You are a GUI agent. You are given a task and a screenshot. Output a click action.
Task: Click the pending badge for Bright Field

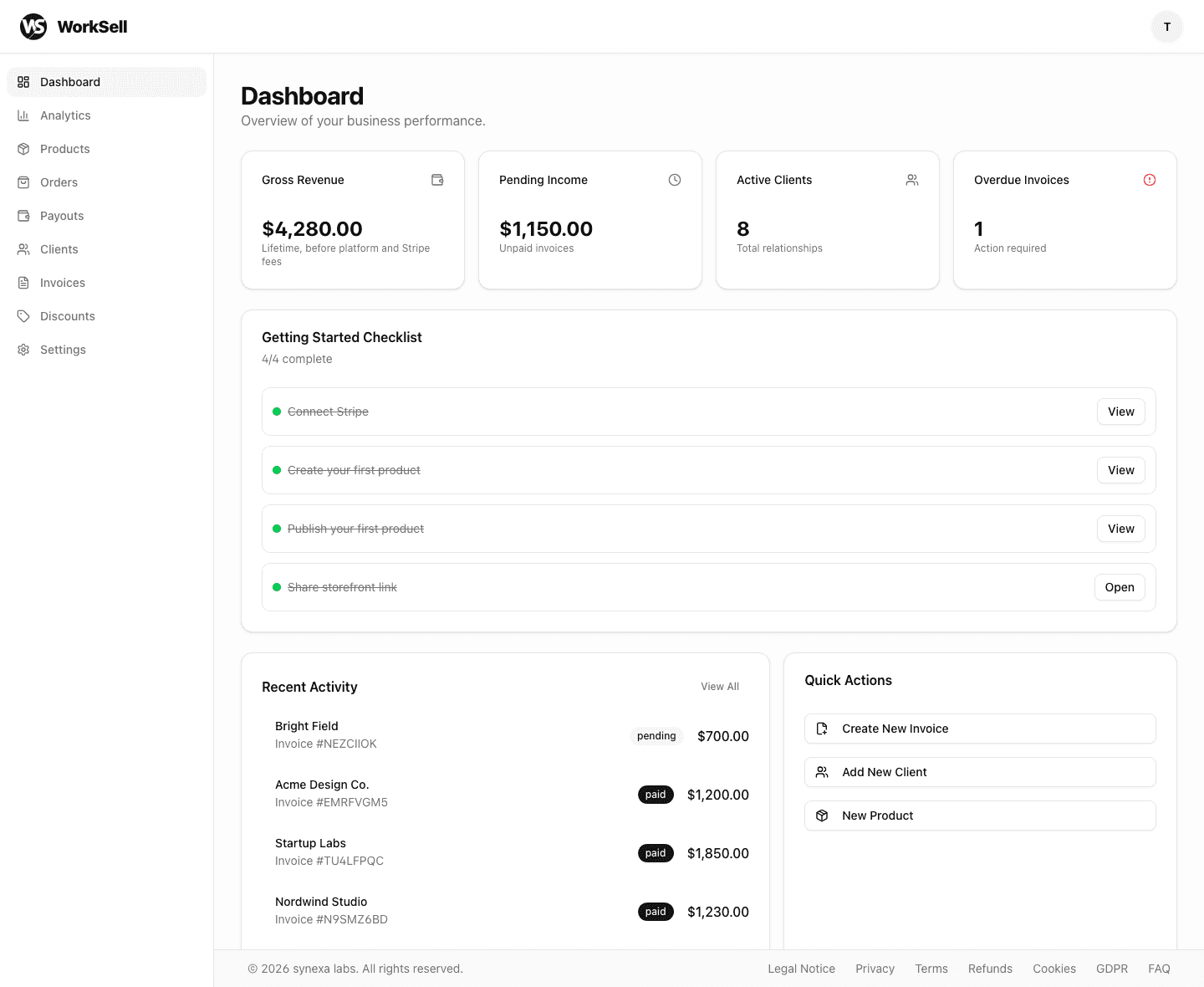(x=656, y=736)
